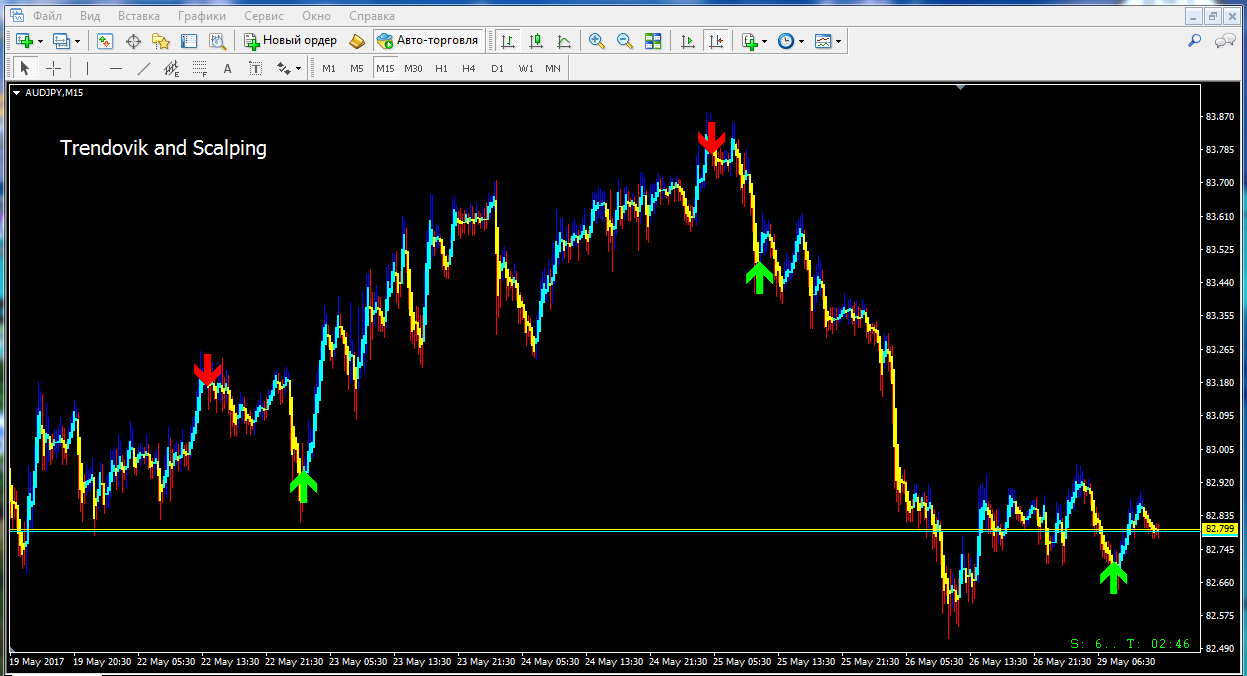The height and width of the screenshot is (676, 1247).
Task: Draw a horizontal line tool
Action: point(115,68)
